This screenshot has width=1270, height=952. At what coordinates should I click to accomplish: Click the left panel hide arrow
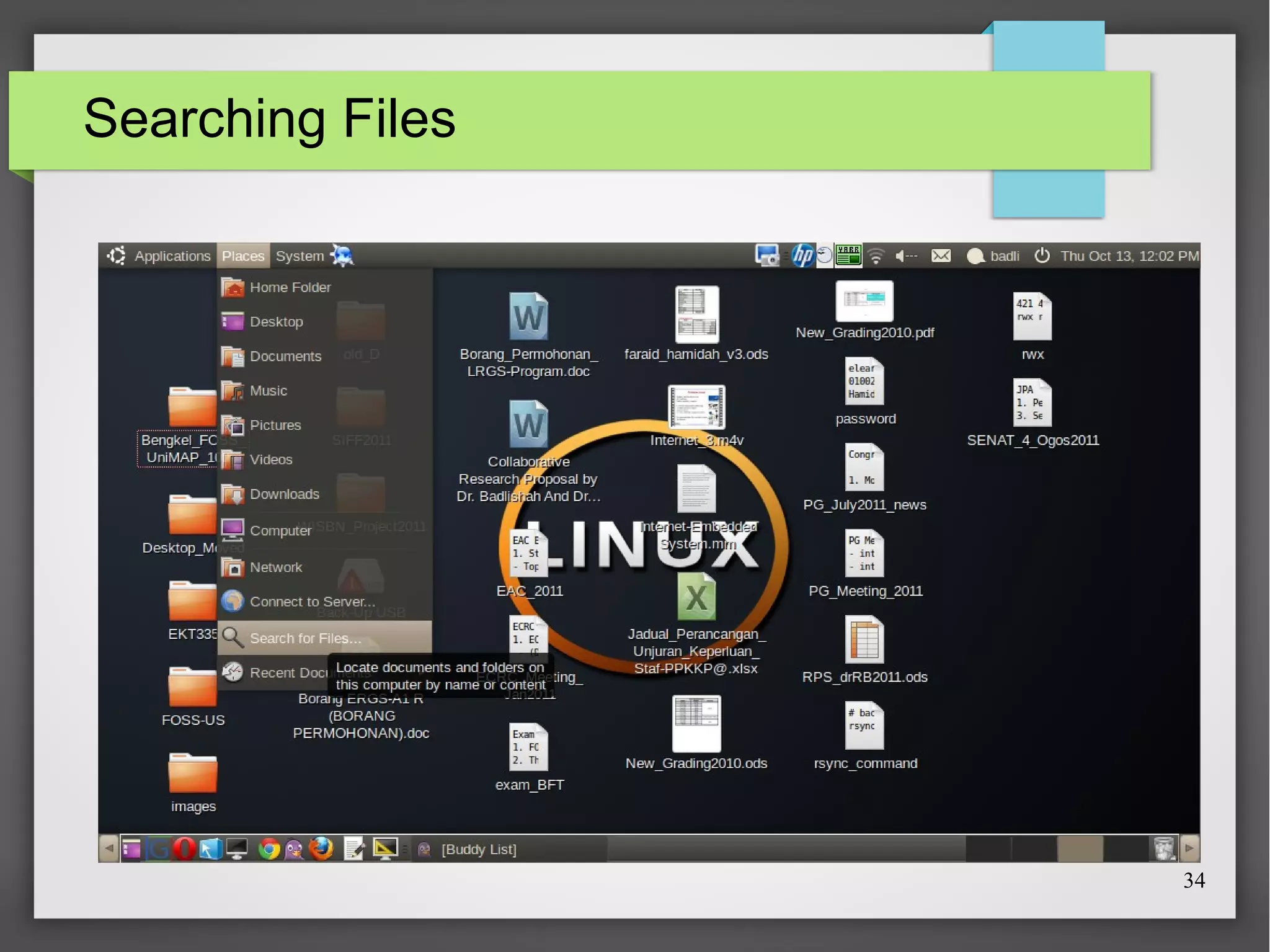click(x=109, y=848)
